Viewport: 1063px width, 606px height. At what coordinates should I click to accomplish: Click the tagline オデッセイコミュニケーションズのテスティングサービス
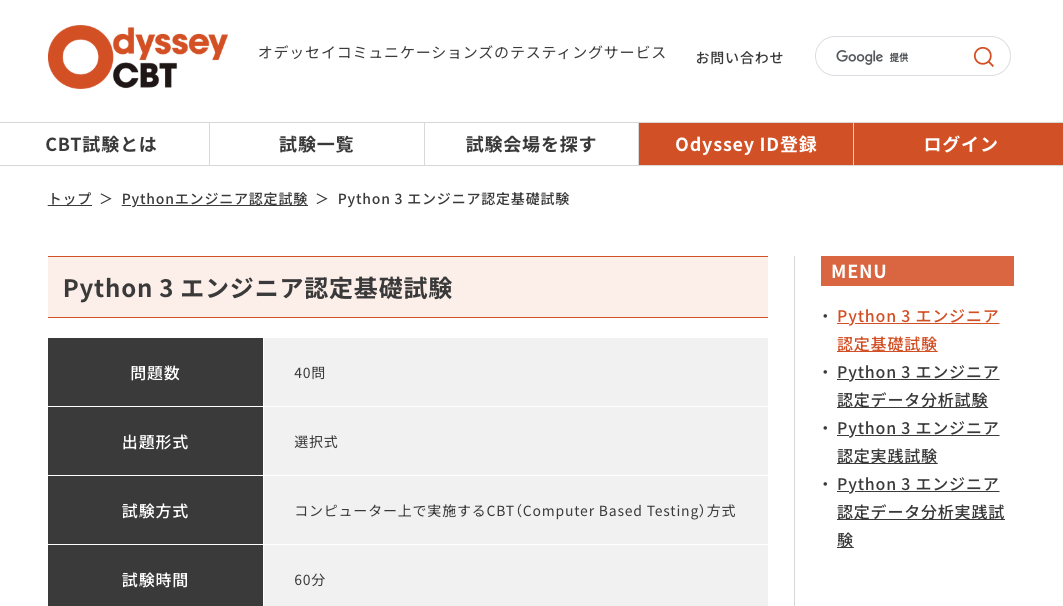click(x=462, y=52)
